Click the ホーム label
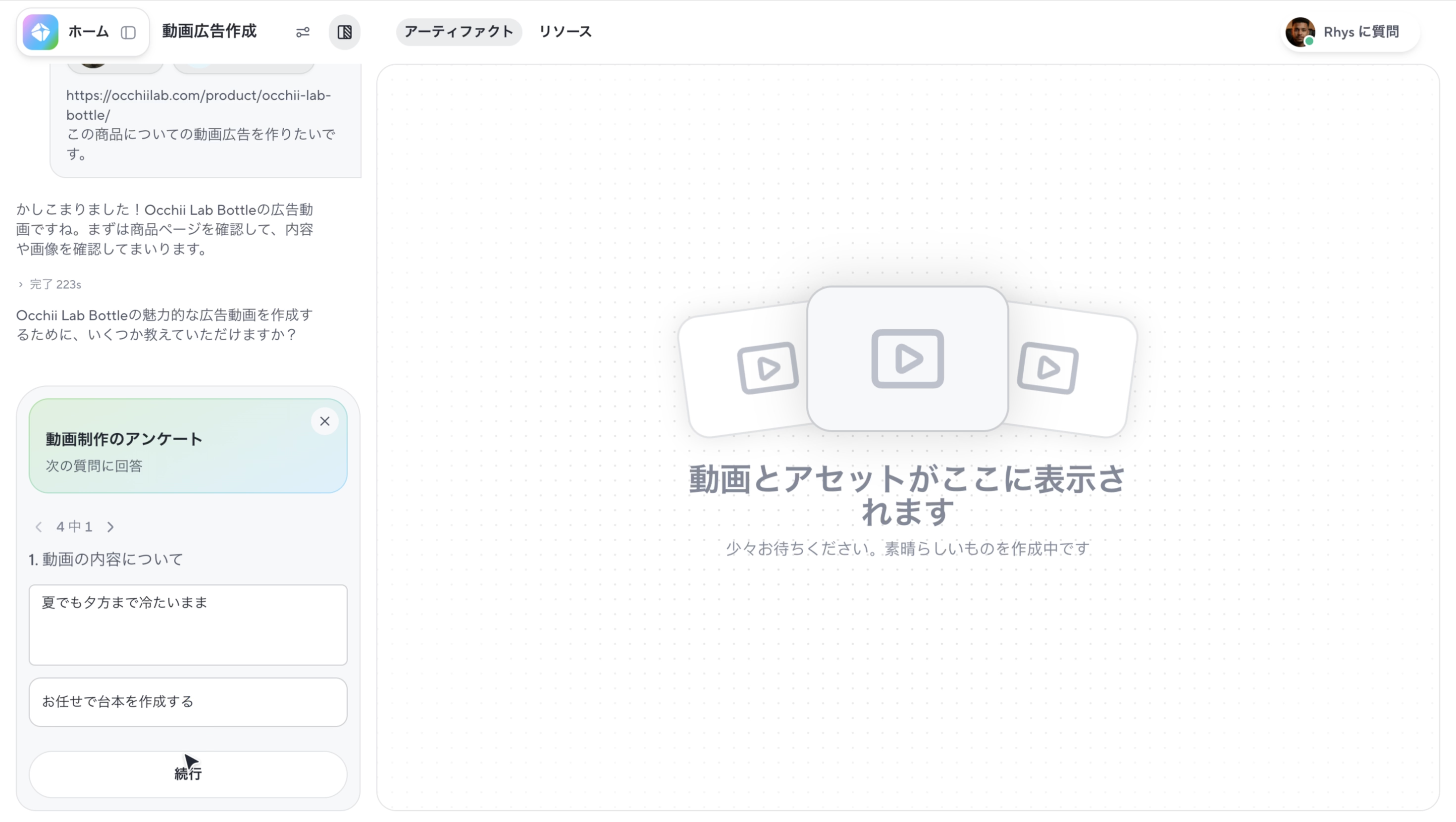 tap(88, 32)
